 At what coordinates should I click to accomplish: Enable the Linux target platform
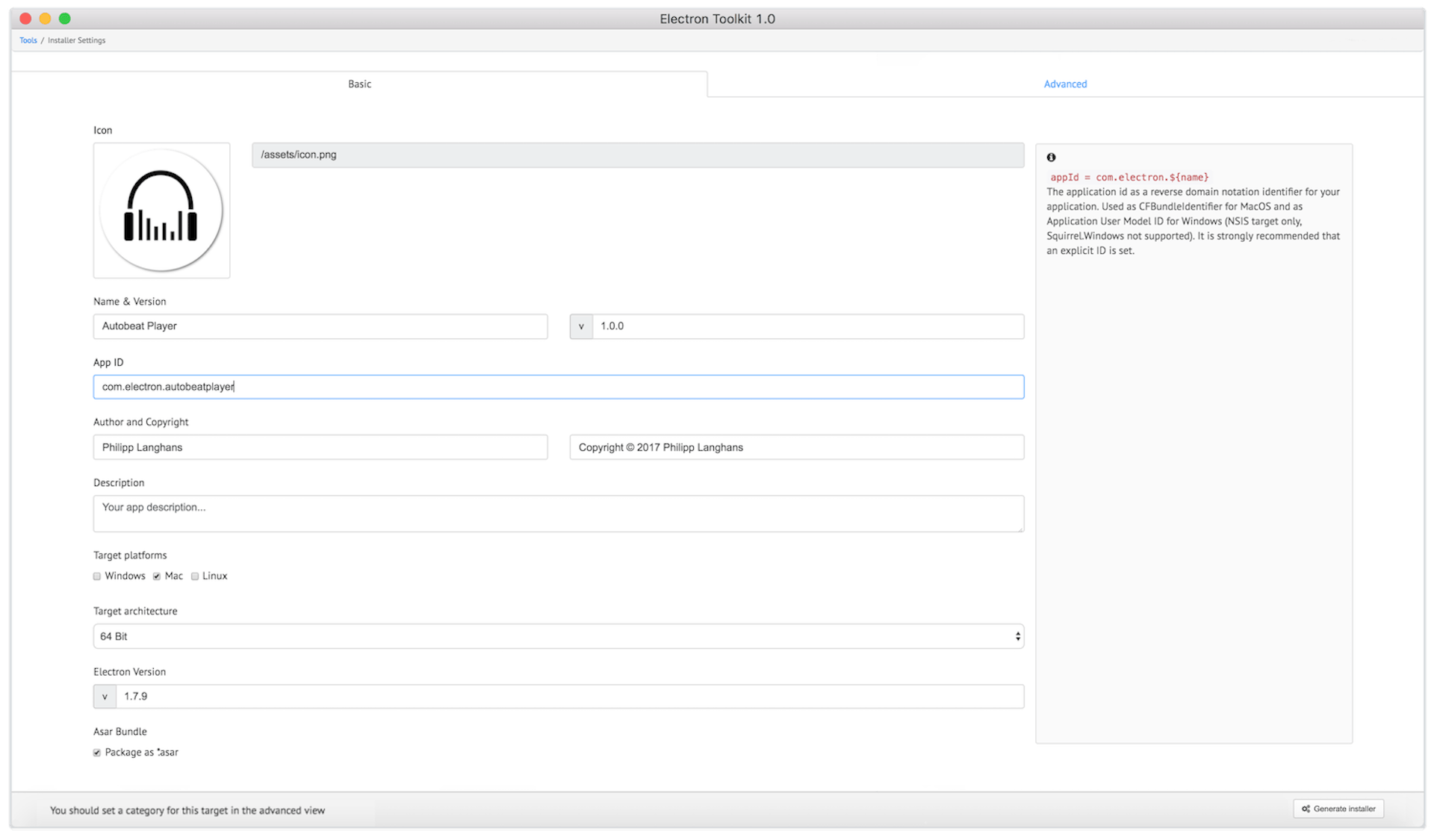[195, 576]
